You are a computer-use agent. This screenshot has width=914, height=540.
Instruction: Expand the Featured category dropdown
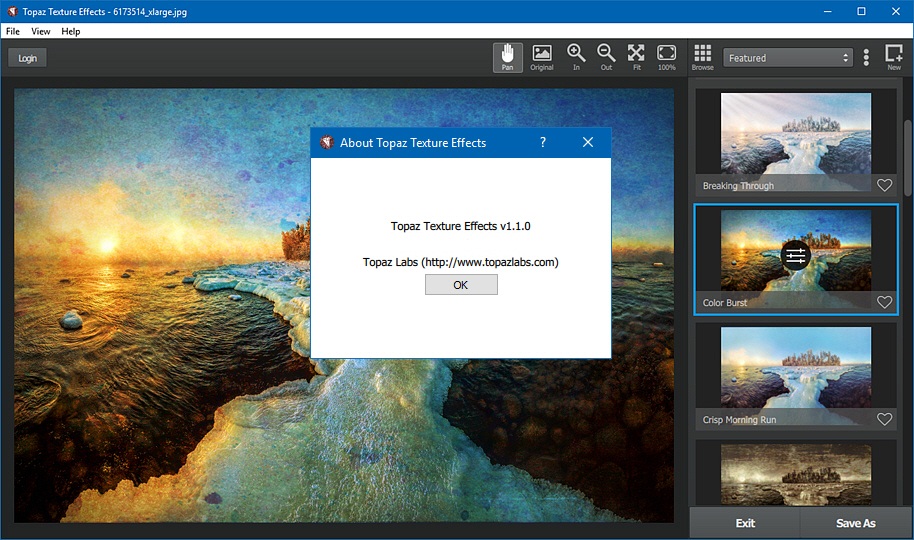point(788,58)
